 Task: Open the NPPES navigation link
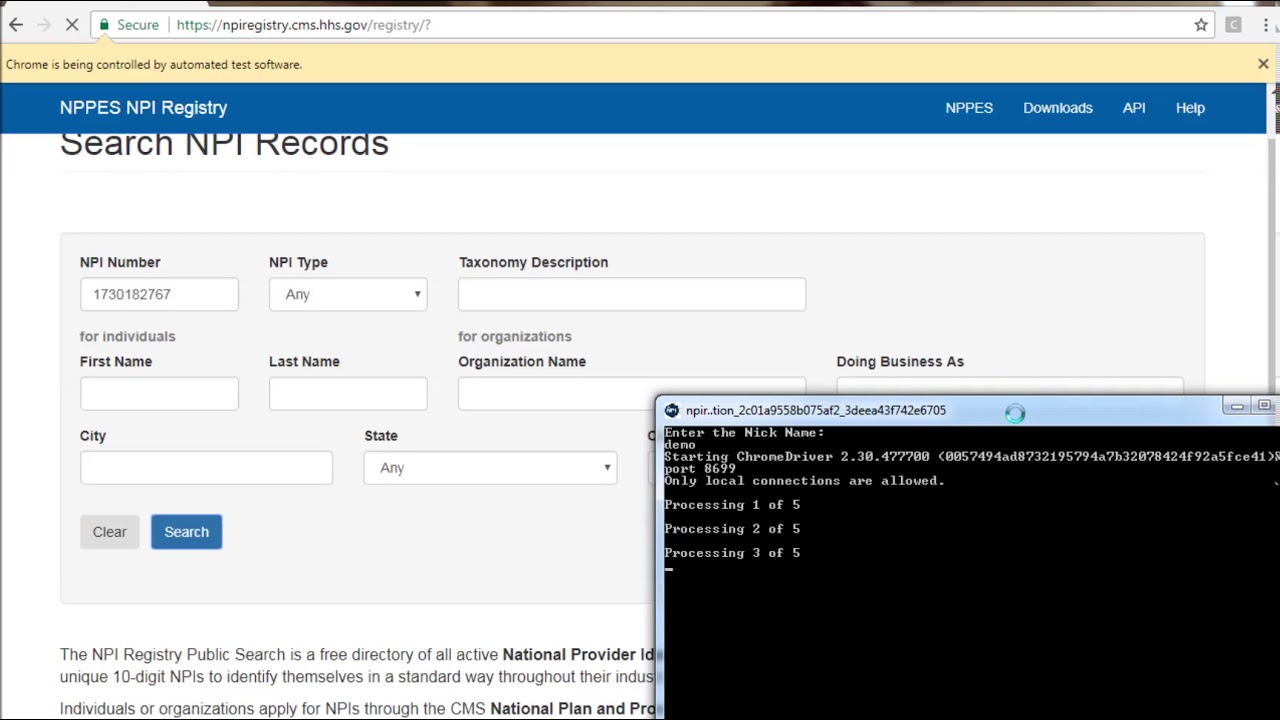click(969, 108)
